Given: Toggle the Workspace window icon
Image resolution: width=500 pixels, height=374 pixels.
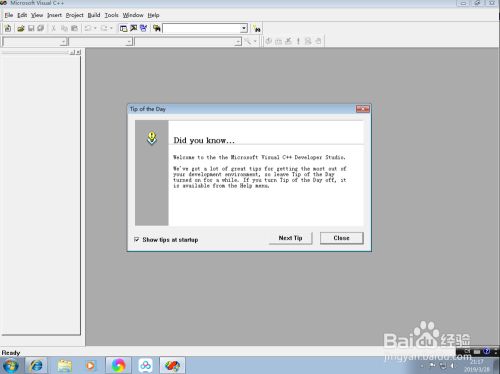Looking at the screenshot, I should [x=123, y=28].
